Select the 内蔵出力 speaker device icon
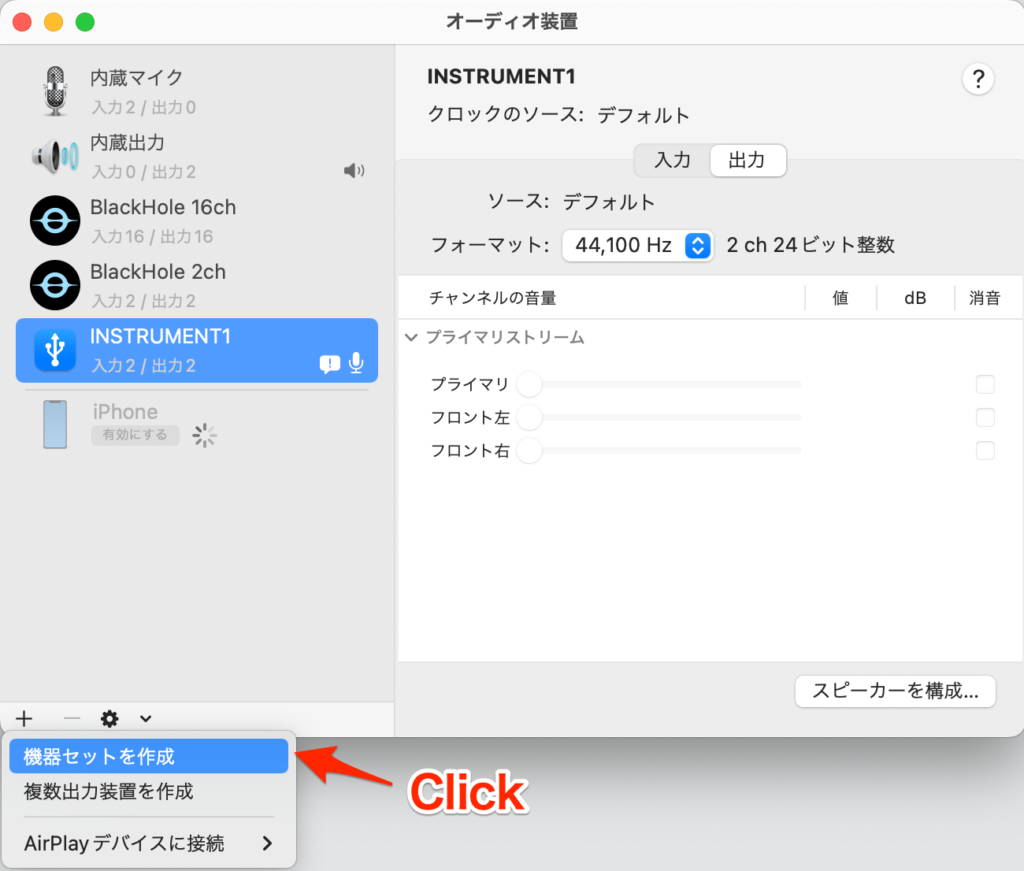Viewport: 1024px width, 871px height. 55,156
